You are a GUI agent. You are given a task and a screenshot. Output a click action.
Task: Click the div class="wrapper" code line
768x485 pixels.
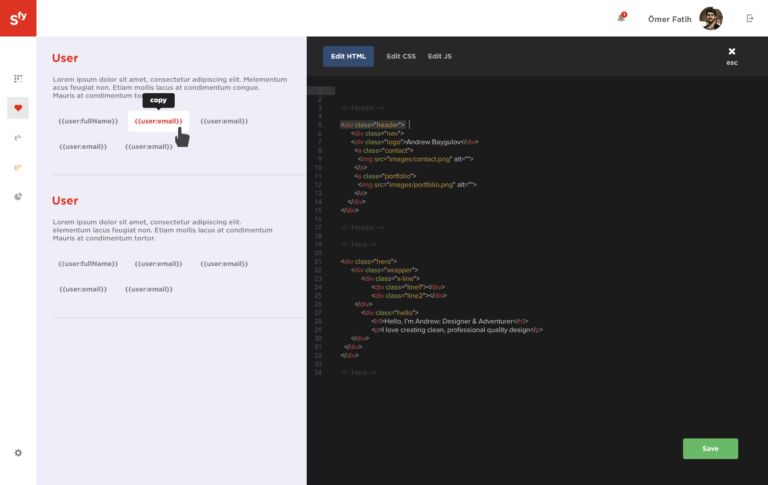(x=384, y=270)
